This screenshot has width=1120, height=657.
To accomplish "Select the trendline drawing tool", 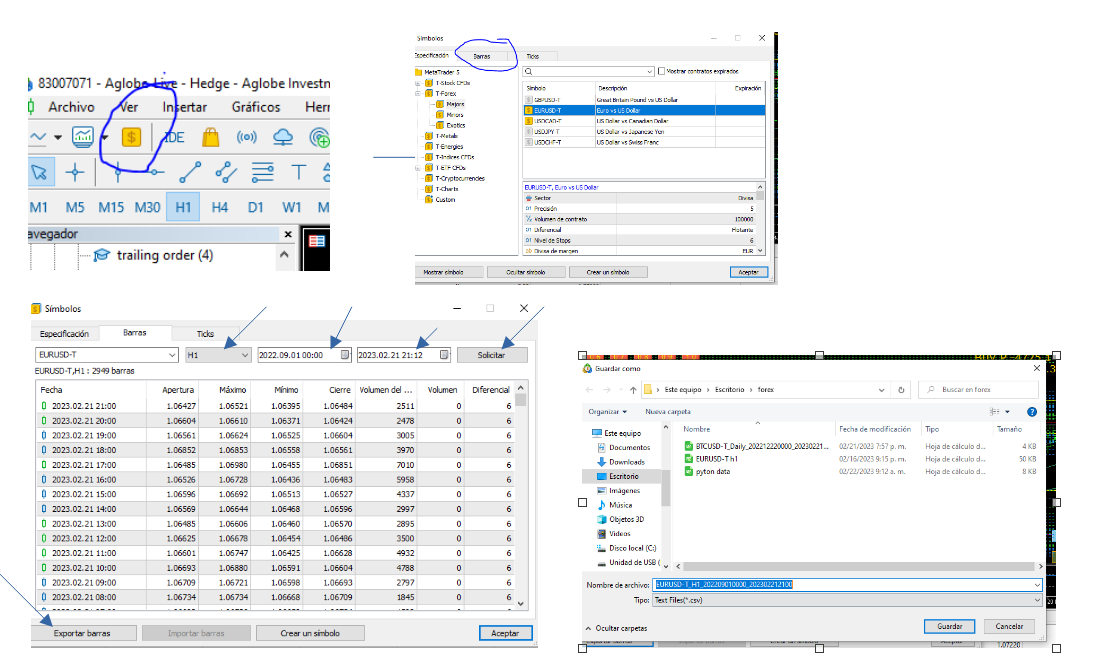I will (189, 172).
